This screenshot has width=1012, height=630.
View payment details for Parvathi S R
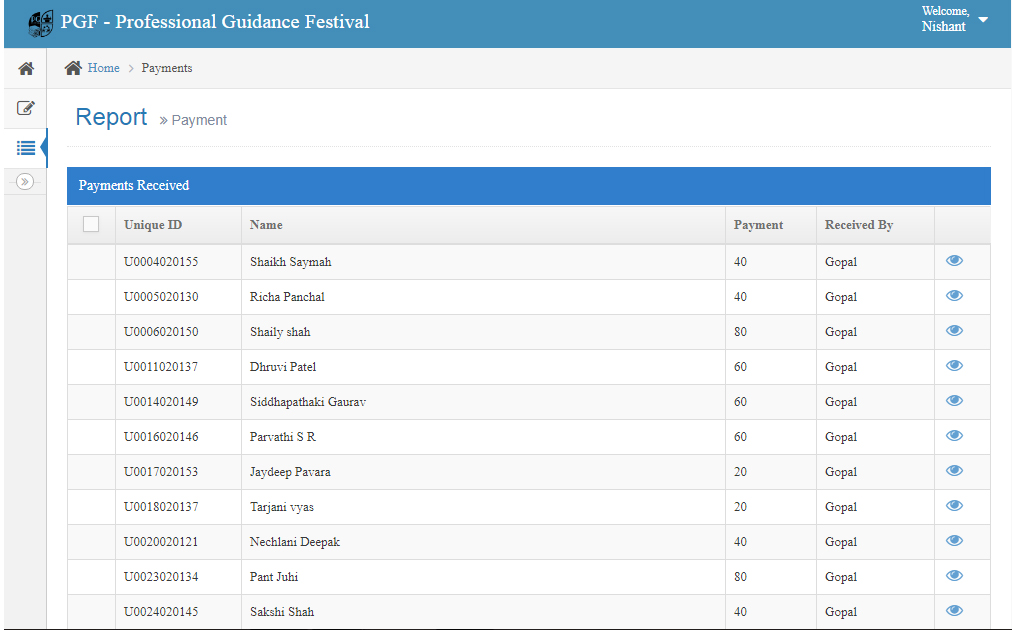(x=955, y=436)
